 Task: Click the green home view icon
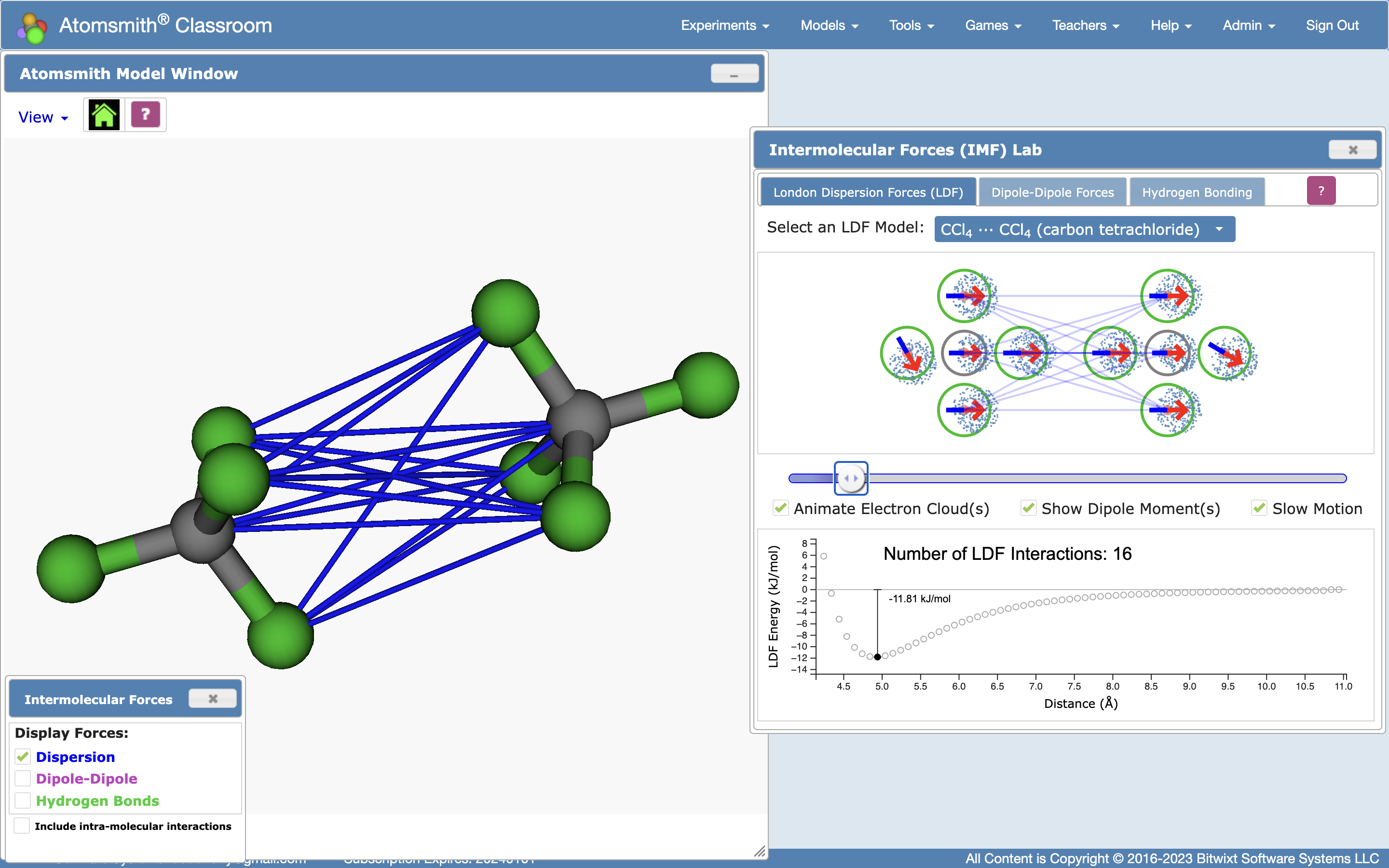tap(104, 115)
